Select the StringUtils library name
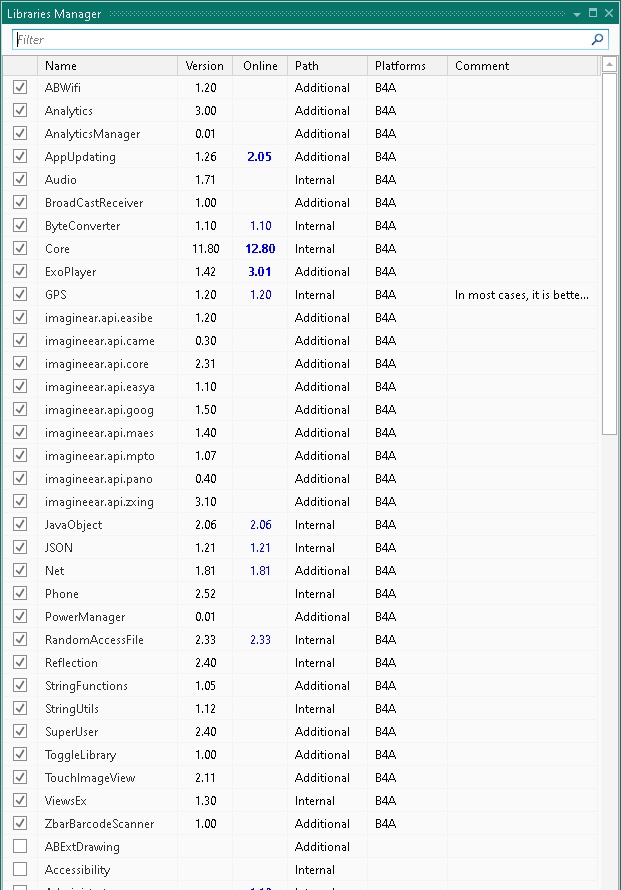621x890 pixels. (72, 709)
